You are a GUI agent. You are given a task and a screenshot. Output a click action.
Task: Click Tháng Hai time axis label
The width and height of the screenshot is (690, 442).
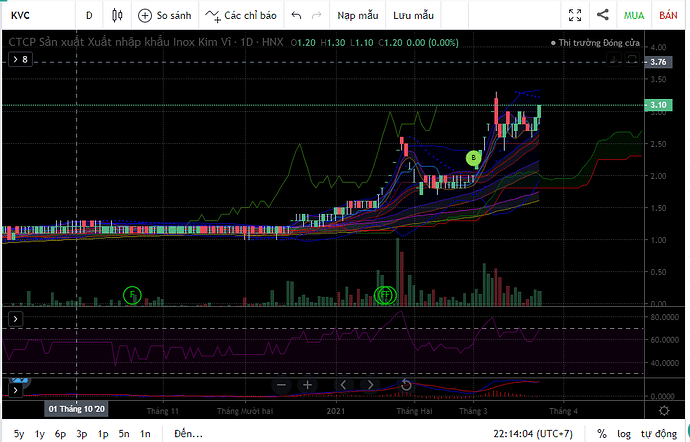(x=414, y=411)
